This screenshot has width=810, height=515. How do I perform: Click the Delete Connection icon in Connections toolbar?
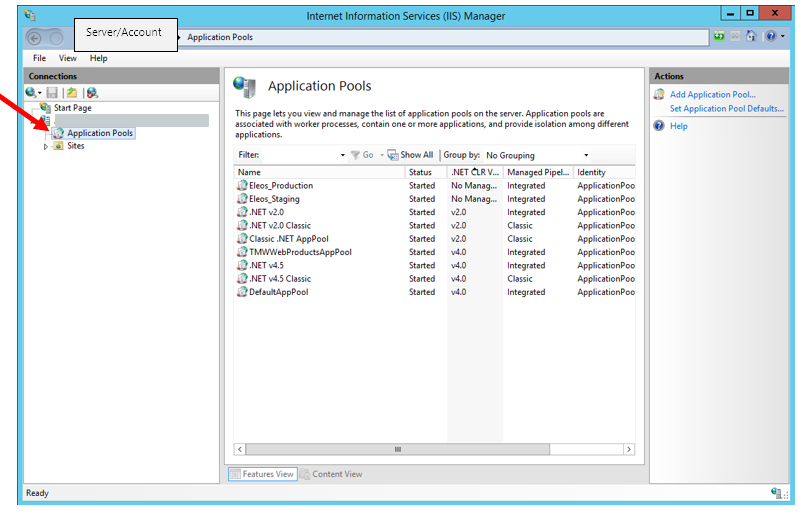click(92, 92)
